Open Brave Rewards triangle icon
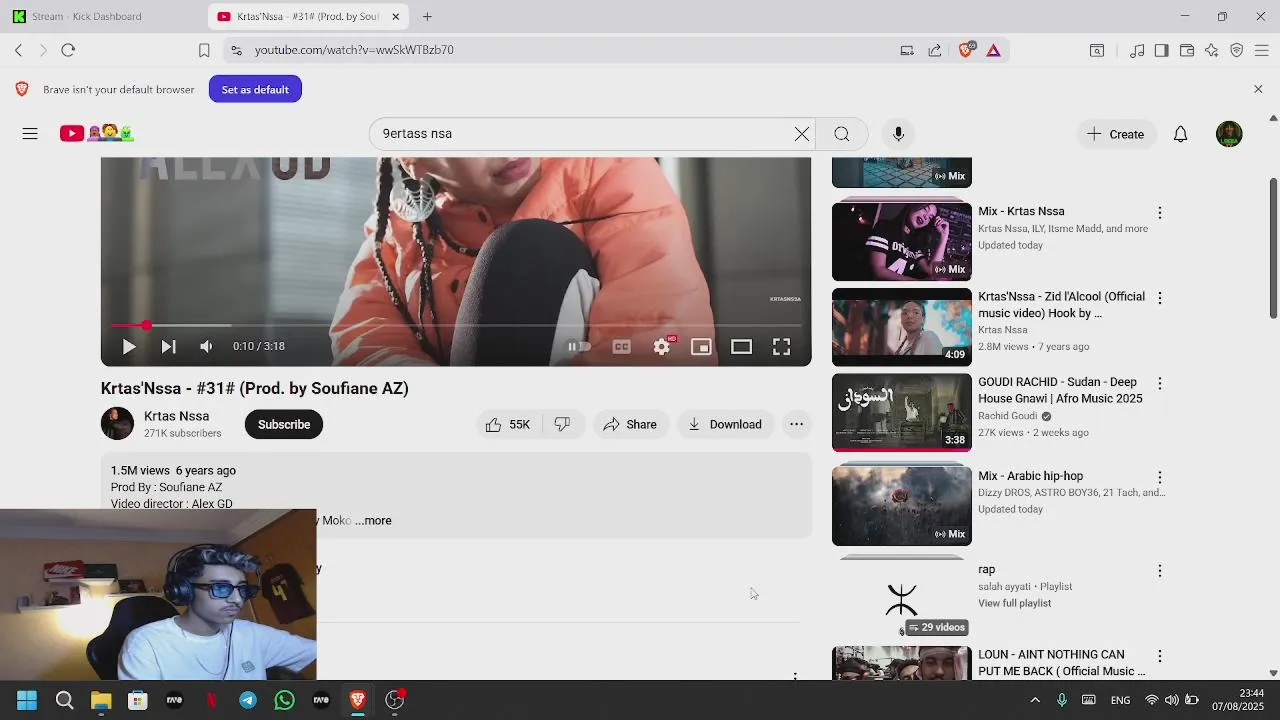This screenshot has width=1280, height=720. click(x=993, y=50)
